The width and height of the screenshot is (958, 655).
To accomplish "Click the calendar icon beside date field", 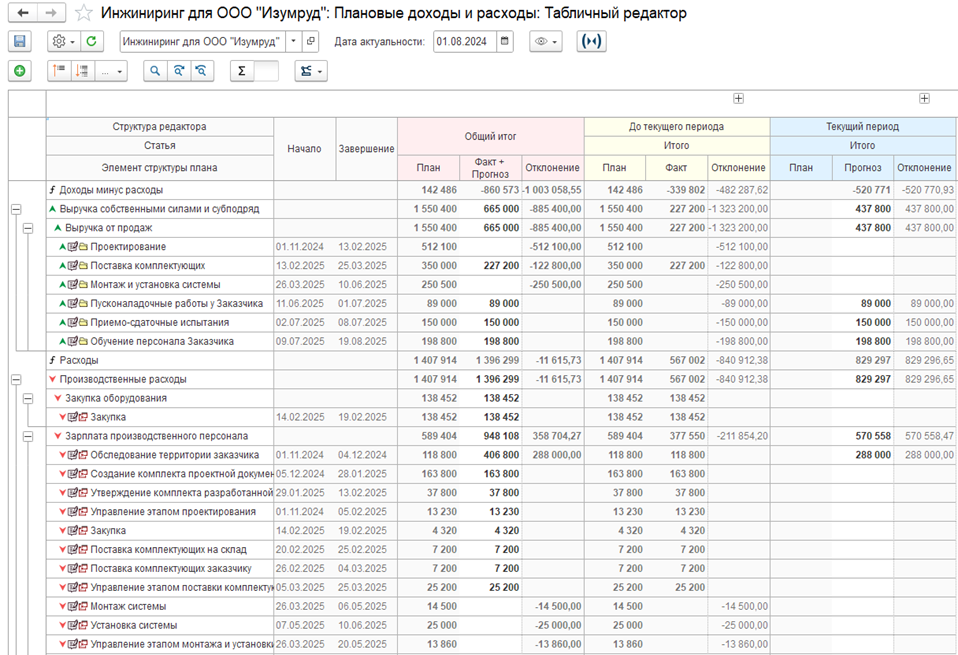I will click(505, 42).
